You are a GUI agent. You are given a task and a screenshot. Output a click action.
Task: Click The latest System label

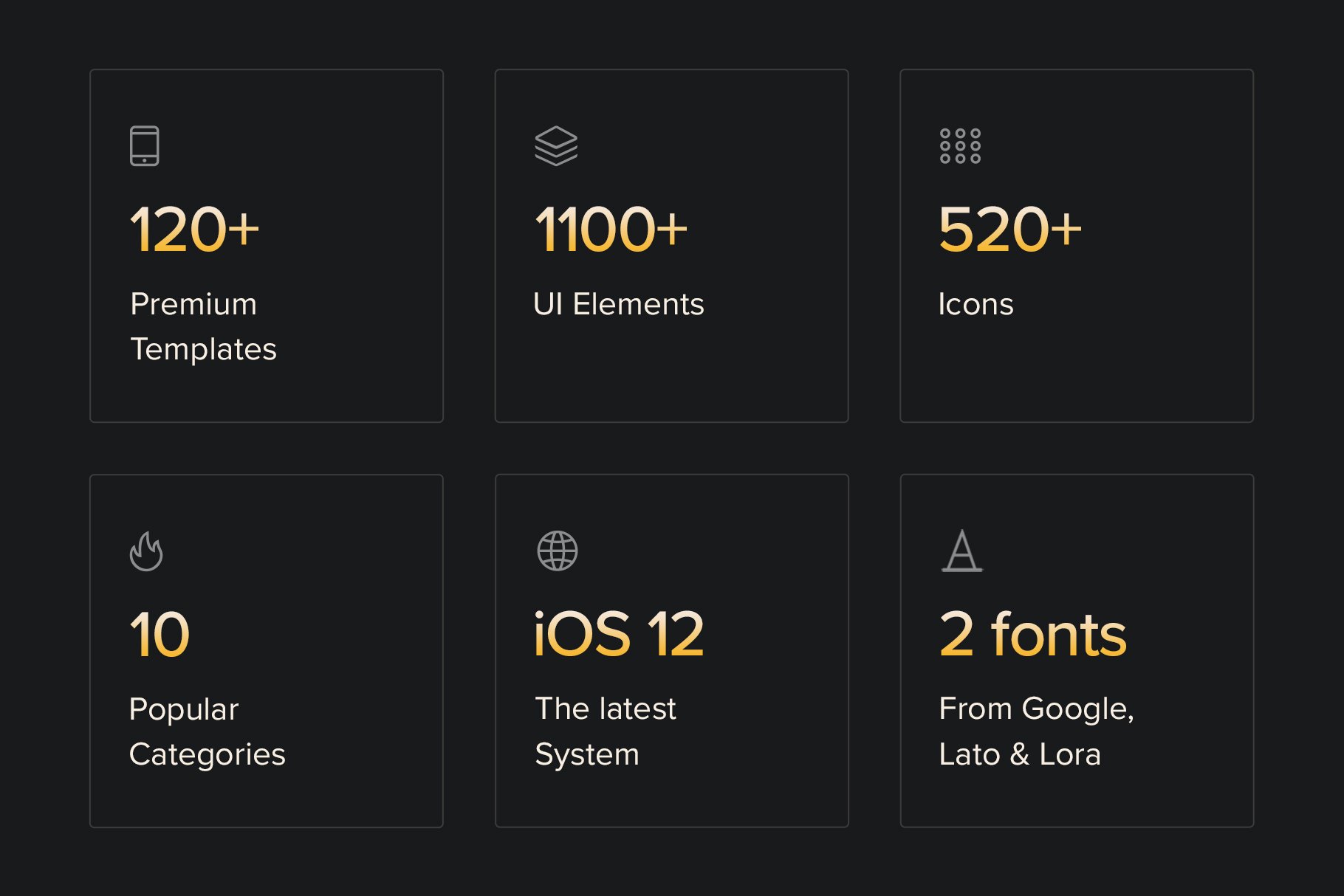click(x=606, y=732)
